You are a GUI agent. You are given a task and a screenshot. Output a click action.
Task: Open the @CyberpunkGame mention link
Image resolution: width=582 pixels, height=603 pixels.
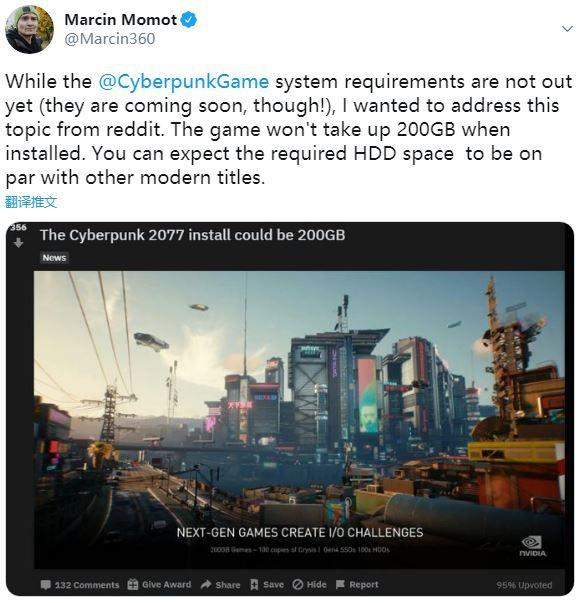pos(183,82)
